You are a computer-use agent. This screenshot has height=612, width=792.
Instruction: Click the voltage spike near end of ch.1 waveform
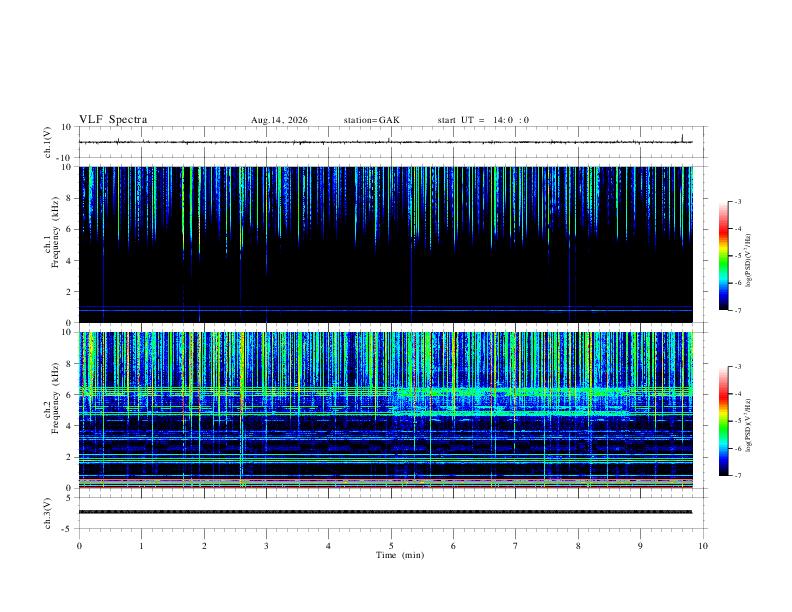click(x=682, y=138)
